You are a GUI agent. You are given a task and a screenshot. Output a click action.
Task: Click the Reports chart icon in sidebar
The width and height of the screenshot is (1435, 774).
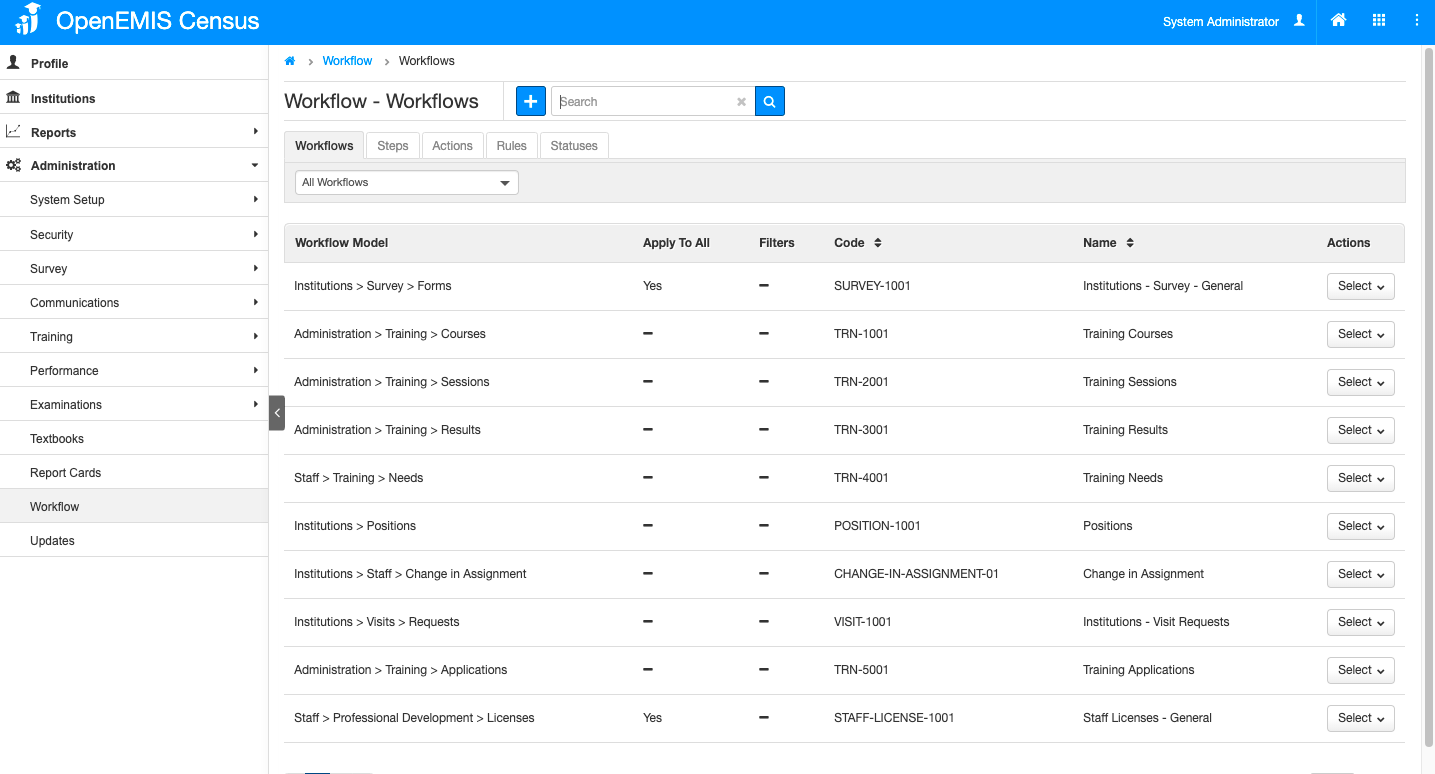13,131
